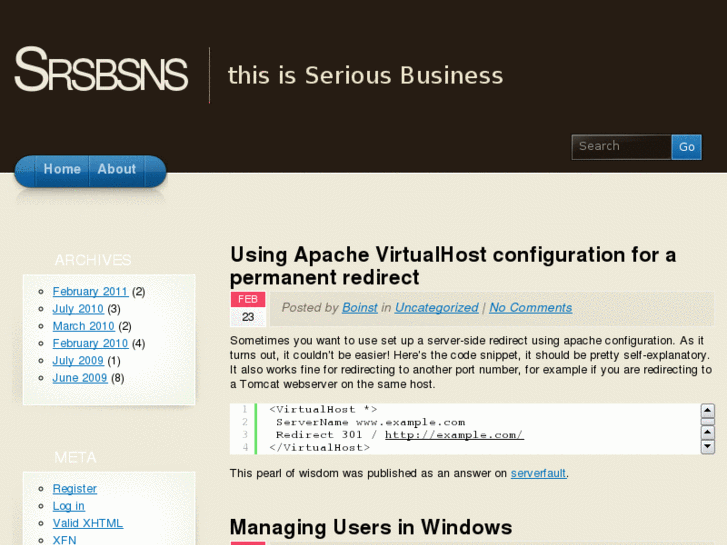Focus the Search input field
This screenshot has height=545, width=727.
click(x=620, y=147)
